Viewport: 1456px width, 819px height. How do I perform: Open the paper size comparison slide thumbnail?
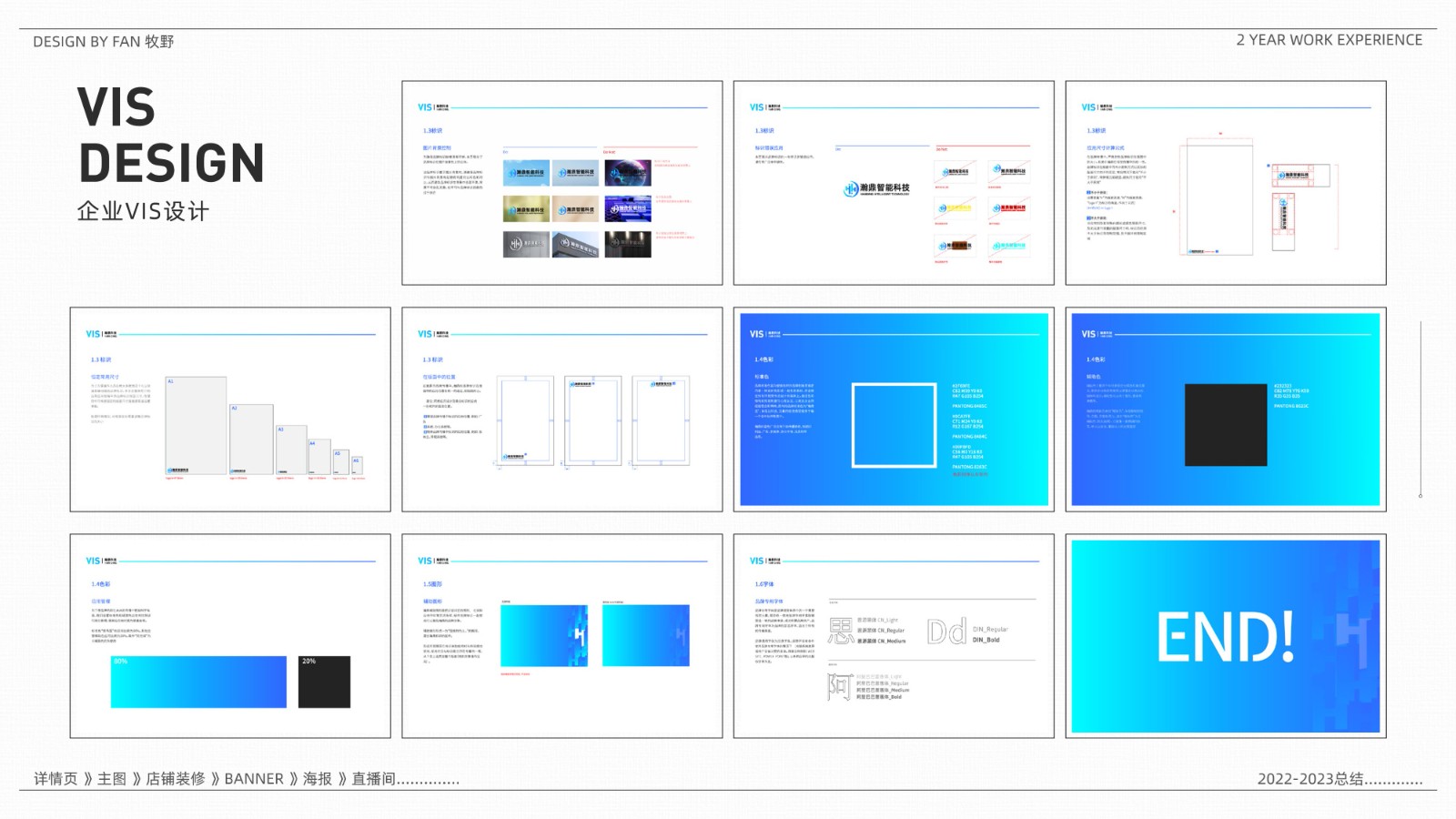point(230,409)
